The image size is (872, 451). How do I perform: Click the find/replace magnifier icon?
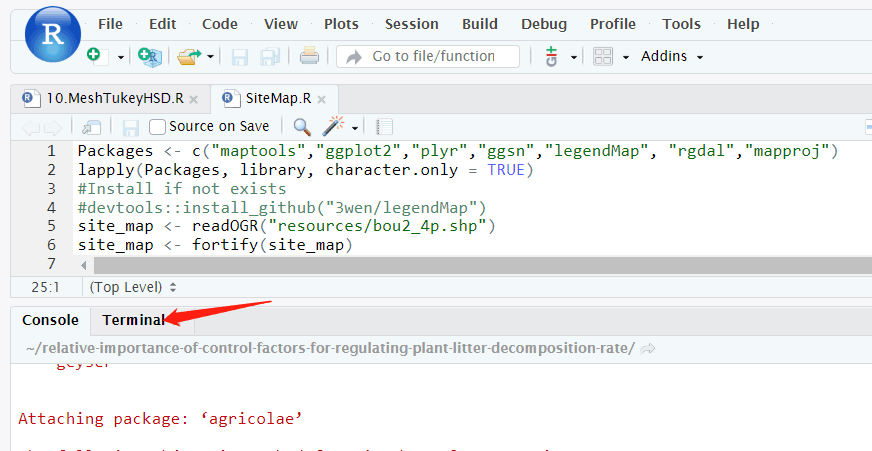[301, 127]
